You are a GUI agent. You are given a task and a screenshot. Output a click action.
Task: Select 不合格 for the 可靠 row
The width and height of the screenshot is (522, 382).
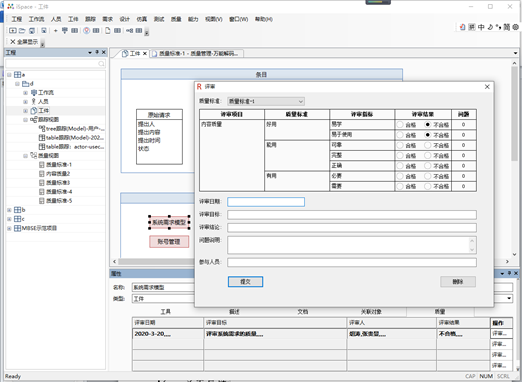[428, 145]
